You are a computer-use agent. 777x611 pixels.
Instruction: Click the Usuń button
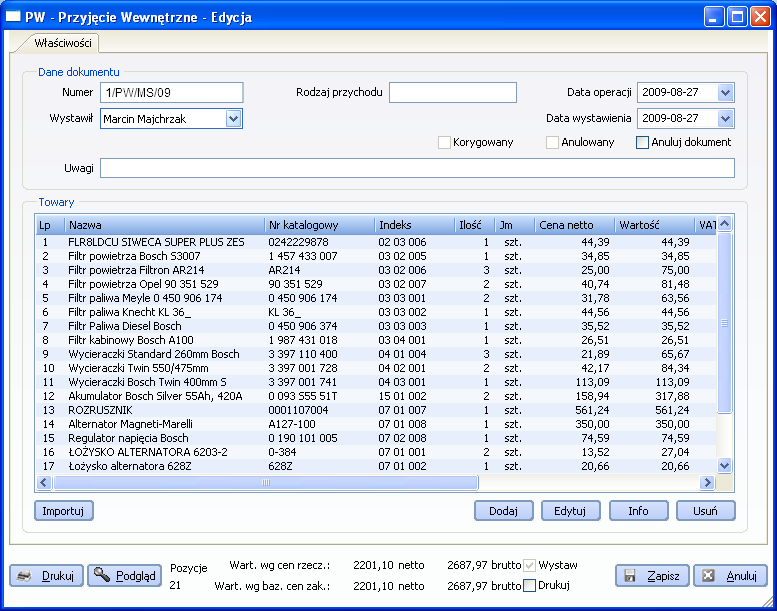[x=706, y=511]
